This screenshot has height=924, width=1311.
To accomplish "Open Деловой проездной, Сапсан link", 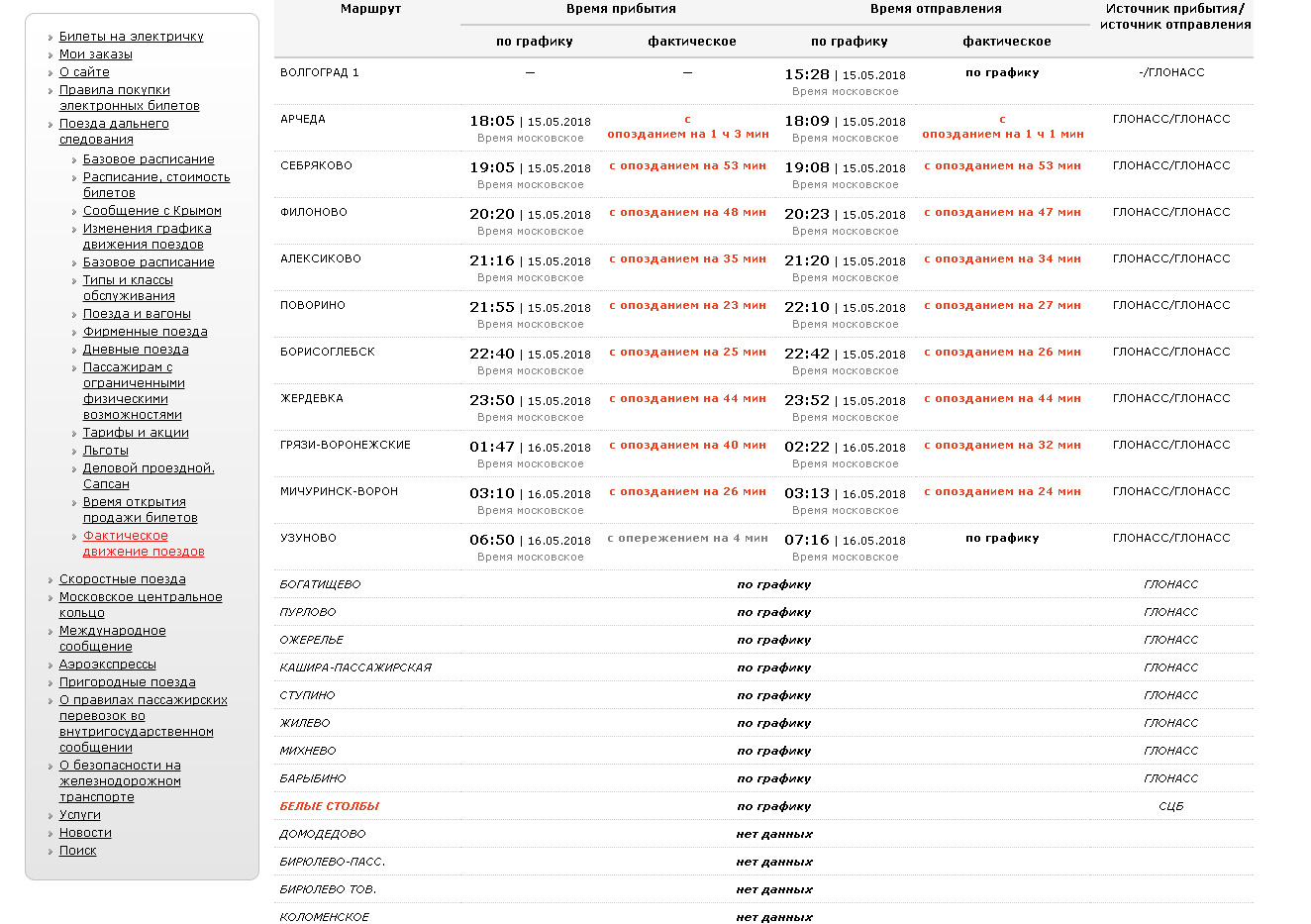I will coord(148,476).
